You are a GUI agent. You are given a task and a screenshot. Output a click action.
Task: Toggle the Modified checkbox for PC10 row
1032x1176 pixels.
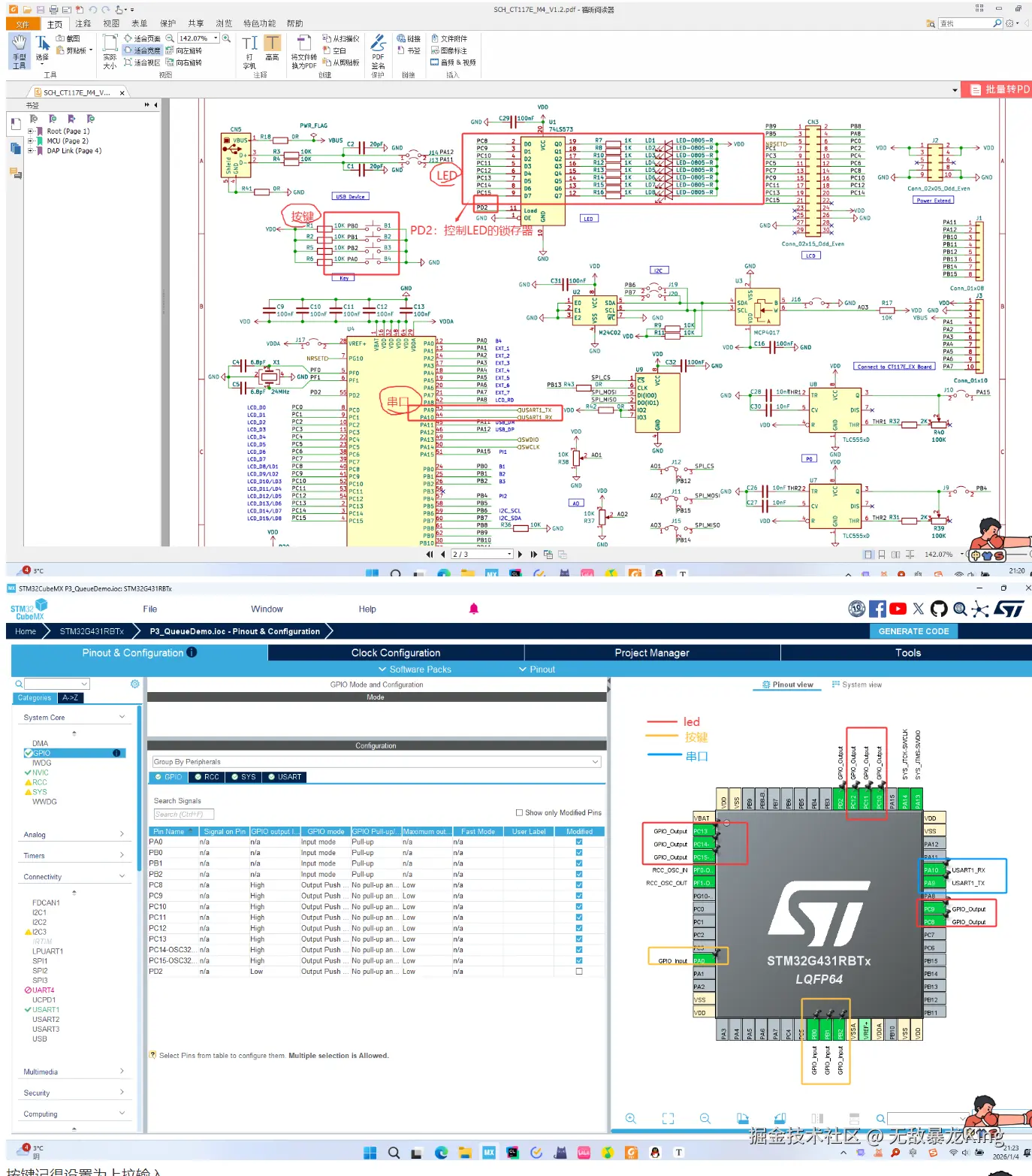(579, 906)
